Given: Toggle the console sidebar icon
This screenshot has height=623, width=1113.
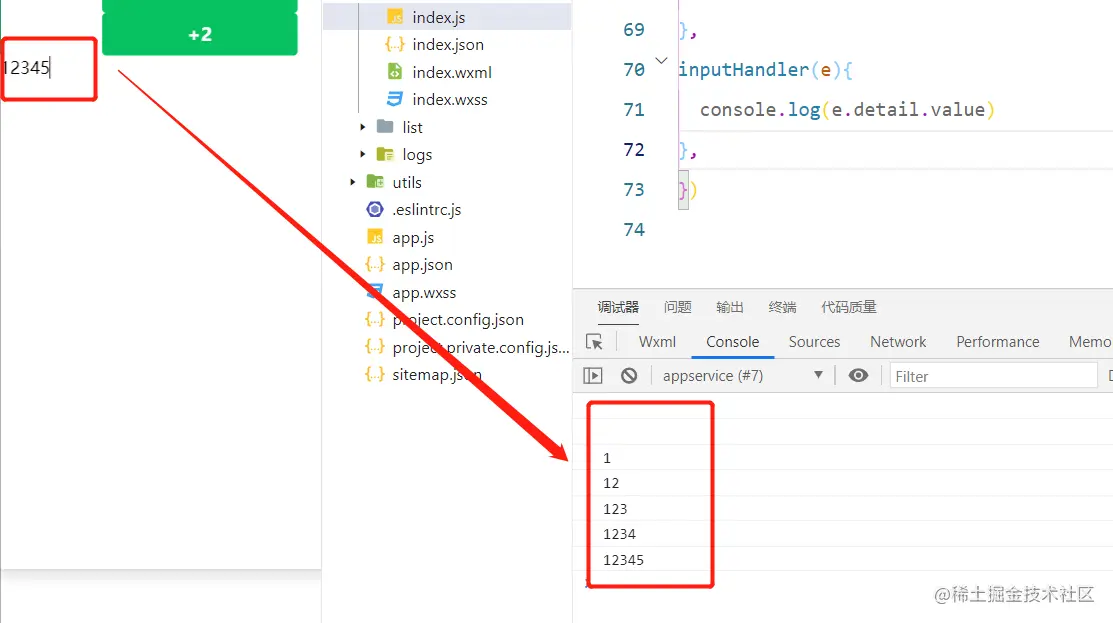Looking at the screenshot, I should tap(593, 375).
